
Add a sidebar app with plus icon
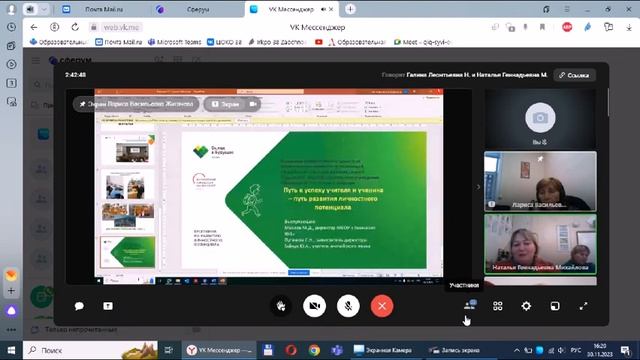tap(11, 291)
